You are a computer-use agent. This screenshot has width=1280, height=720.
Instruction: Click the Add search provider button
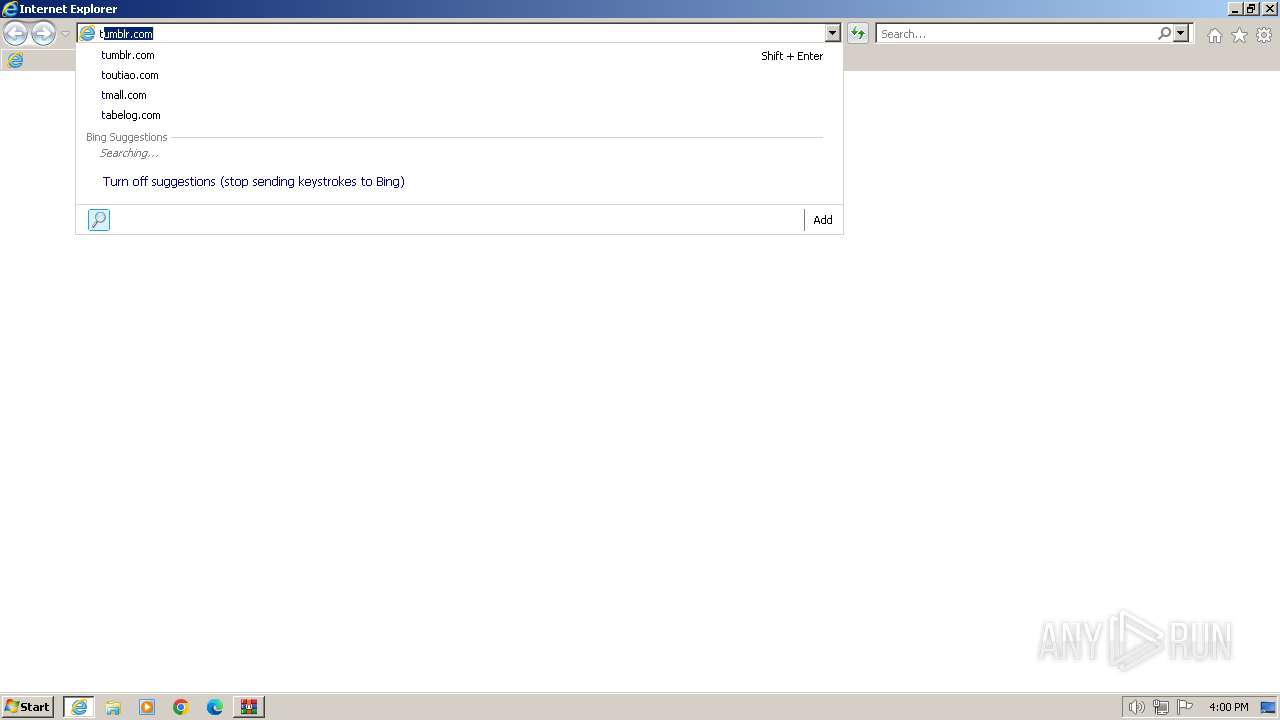pos(823,220)
